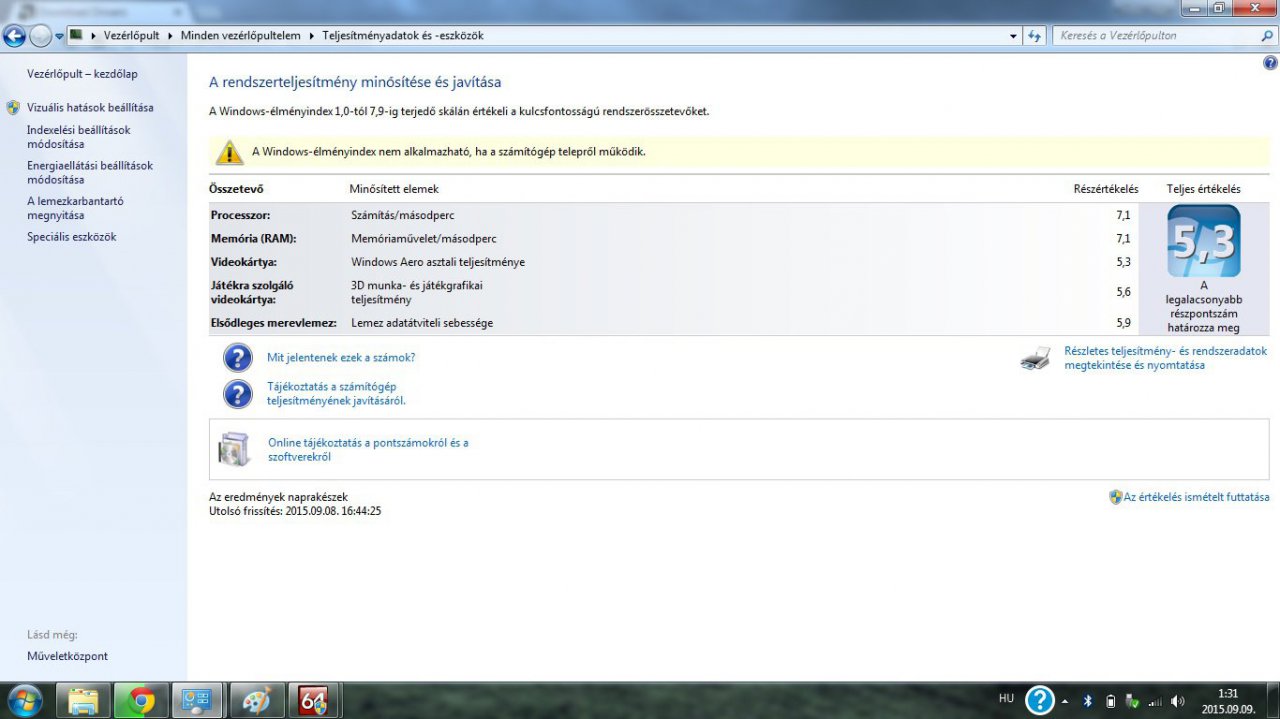Open Online tájékoztatás a pontszámokról link

pyautogui.click(x=368, y=450)
